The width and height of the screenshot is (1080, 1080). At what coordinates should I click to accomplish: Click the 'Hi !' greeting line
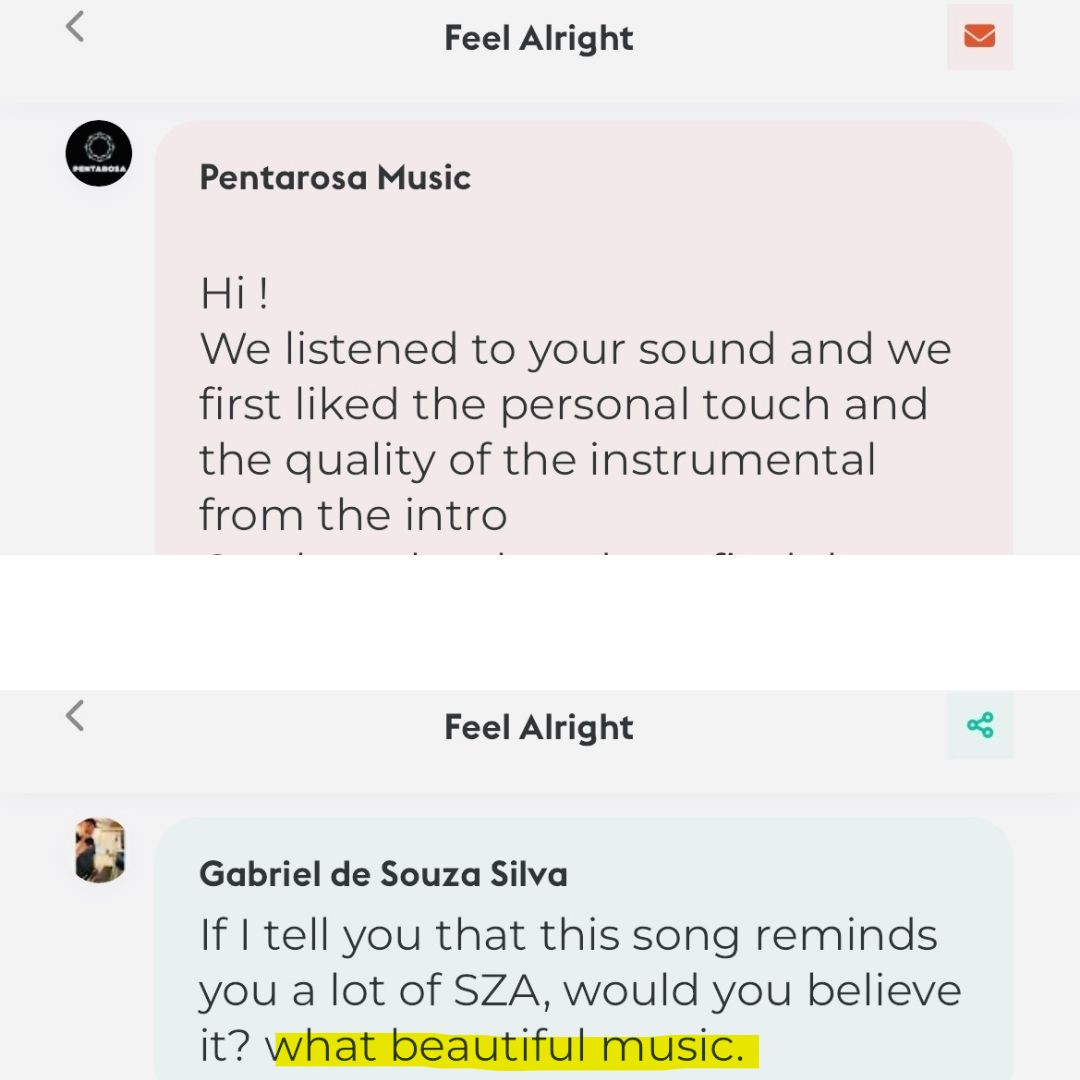(x=234, y=294)
